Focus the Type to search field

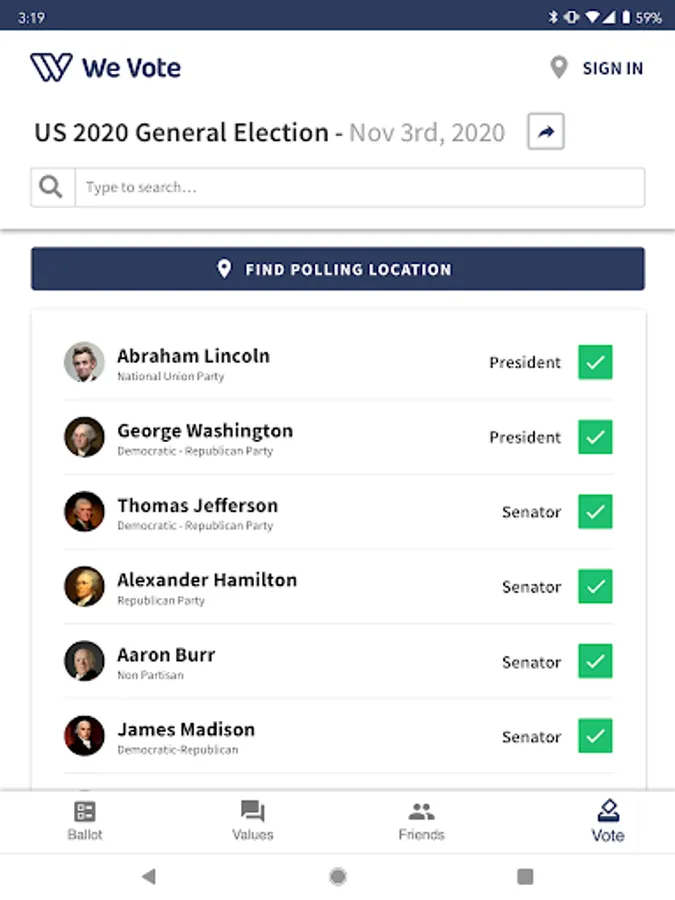(x=358, y=187)
